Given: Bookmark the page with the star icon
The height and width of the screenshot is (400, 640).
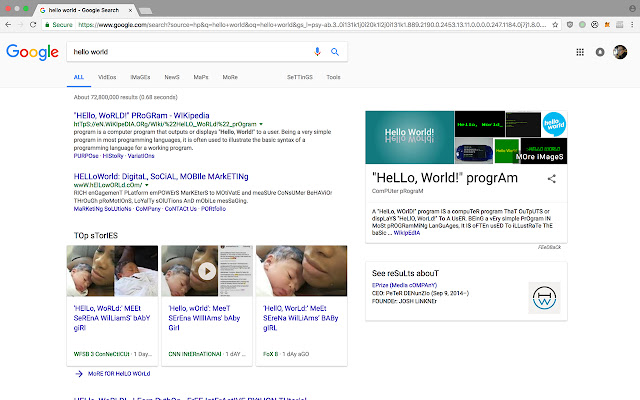Looking at the screenshot, I should (555, 25).
